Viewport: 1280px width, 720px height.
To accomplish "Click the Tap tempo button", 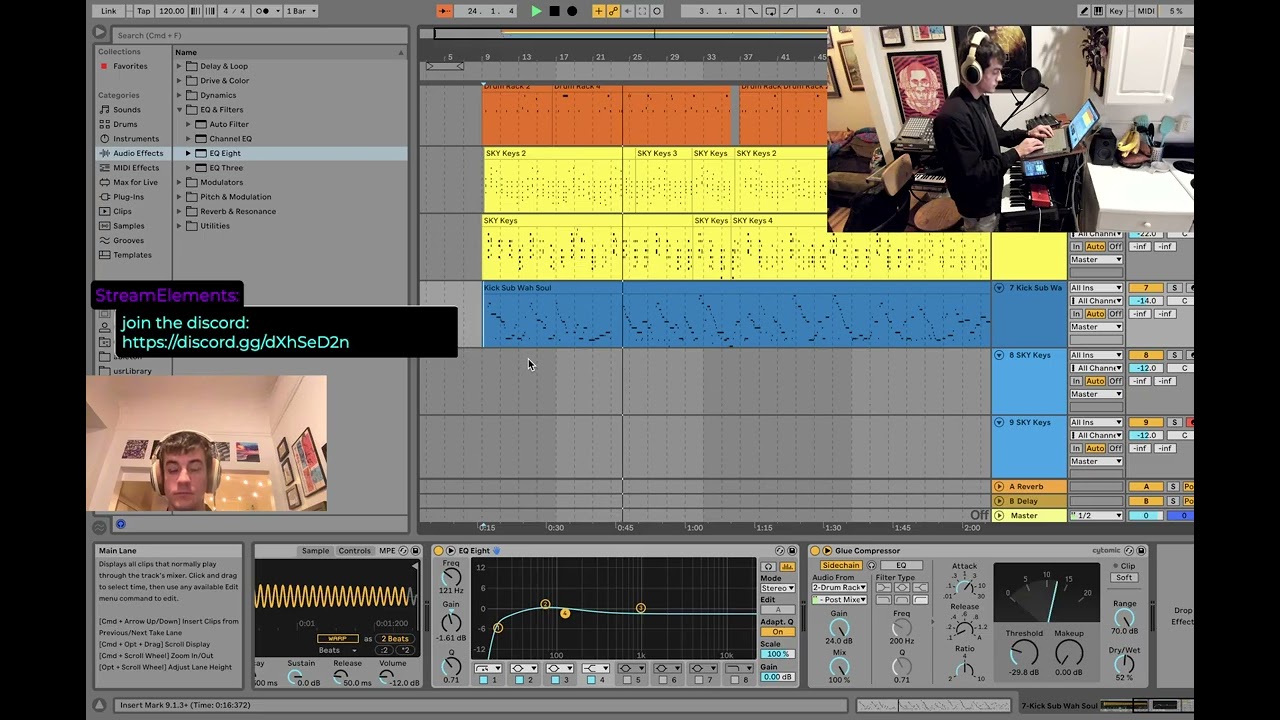I will [144, 11].
